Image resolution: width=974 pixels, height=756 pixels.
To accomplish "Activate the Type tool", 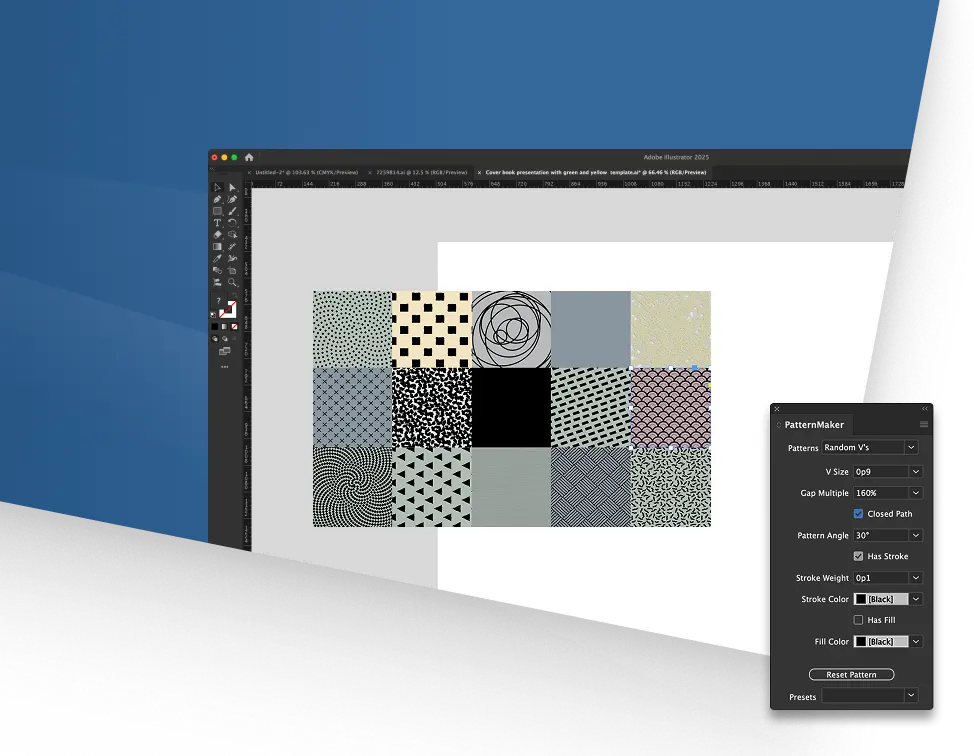I will (217, 223).
